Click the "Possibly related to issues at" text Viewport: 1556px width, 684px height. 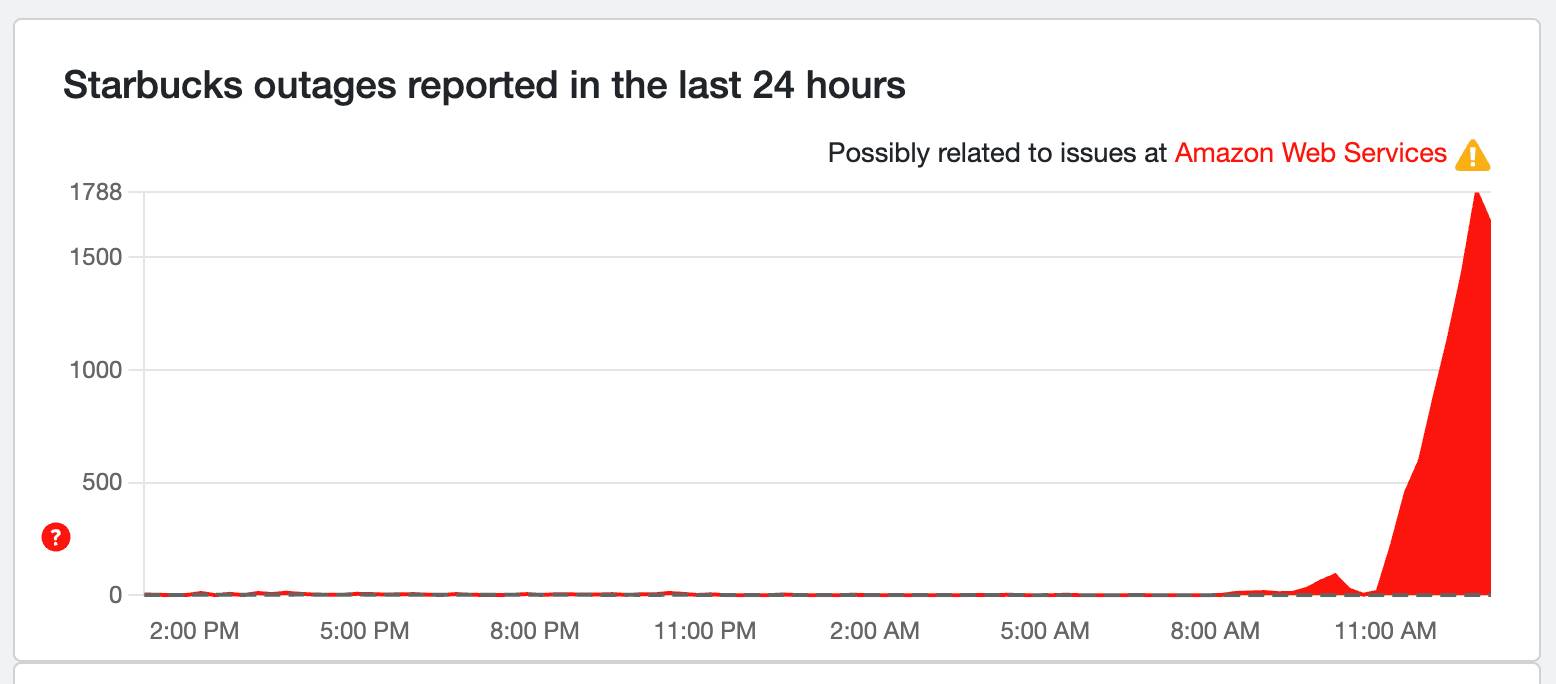[997, 153]
